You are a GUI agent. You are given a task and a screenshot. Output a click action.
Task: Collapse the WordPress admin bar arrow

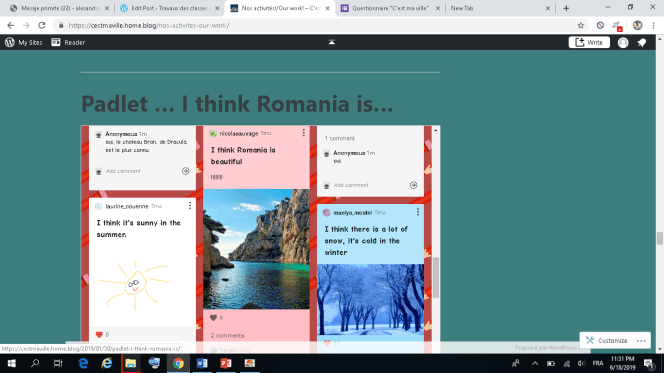point(332,42)
